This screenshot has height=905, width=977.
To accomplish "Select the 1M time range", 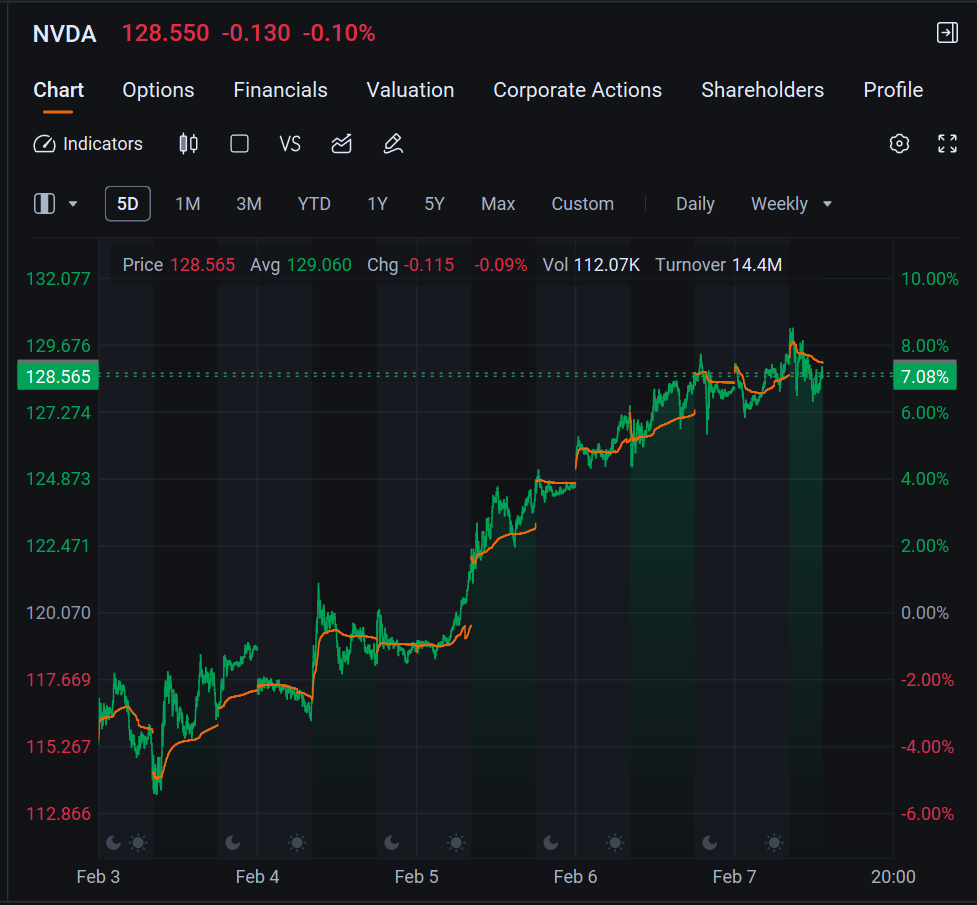I will (x=188, y=204).
